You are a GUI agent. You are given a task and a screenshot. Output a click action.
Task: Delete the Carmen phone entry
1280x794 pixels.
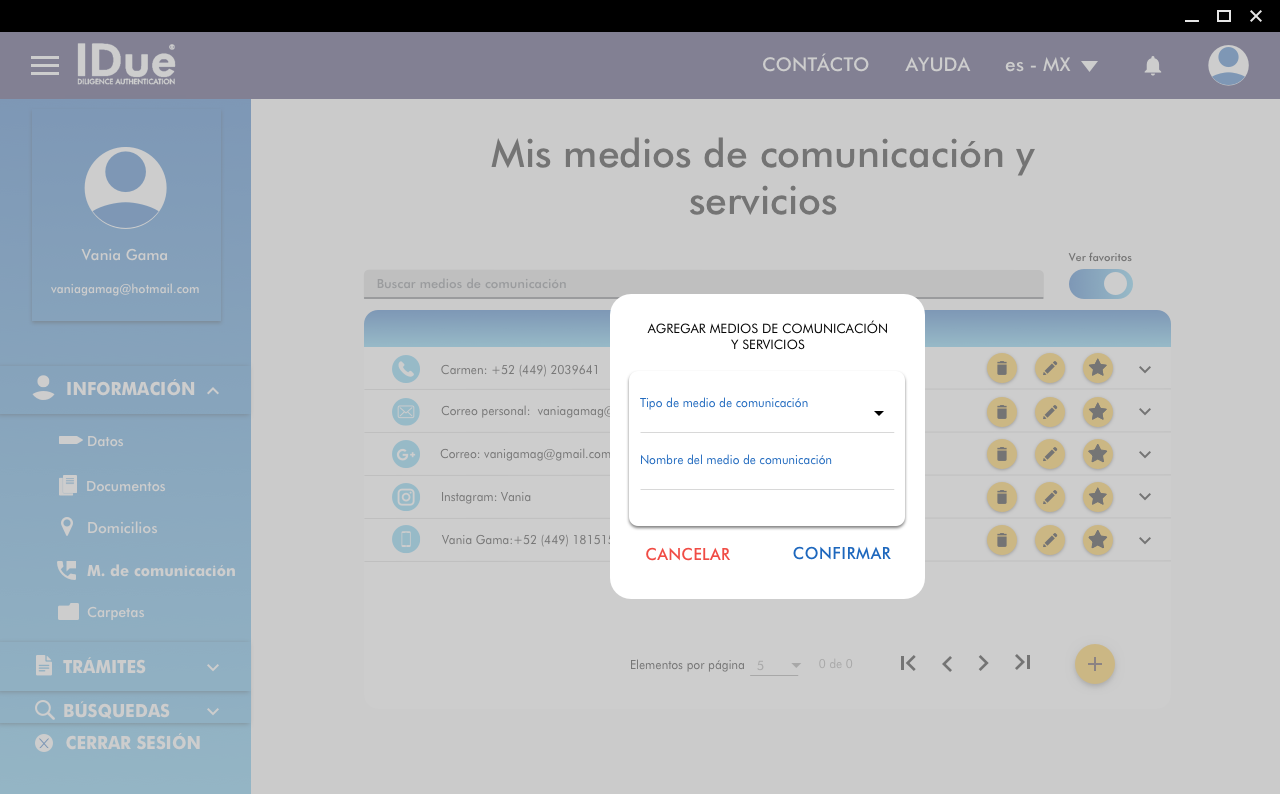1001,369
